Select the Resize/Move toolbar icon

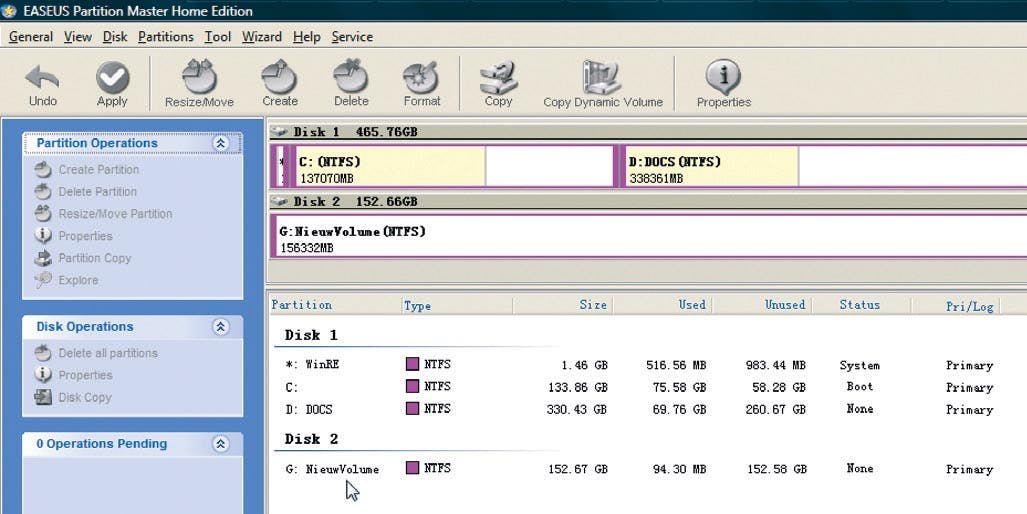pyautogui.click(x=199, y=77)
